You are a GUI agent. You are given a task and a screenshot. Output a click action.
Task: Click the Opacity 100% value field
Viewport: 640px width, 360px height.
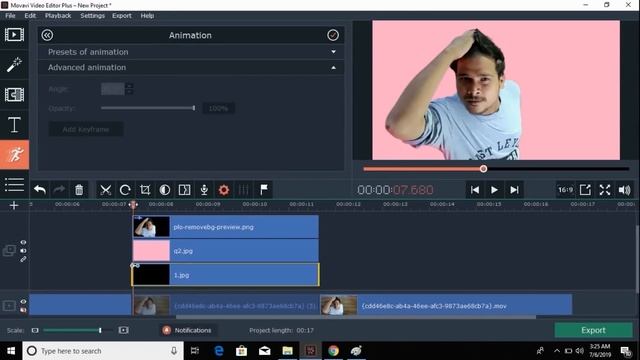tap(218, 109)
